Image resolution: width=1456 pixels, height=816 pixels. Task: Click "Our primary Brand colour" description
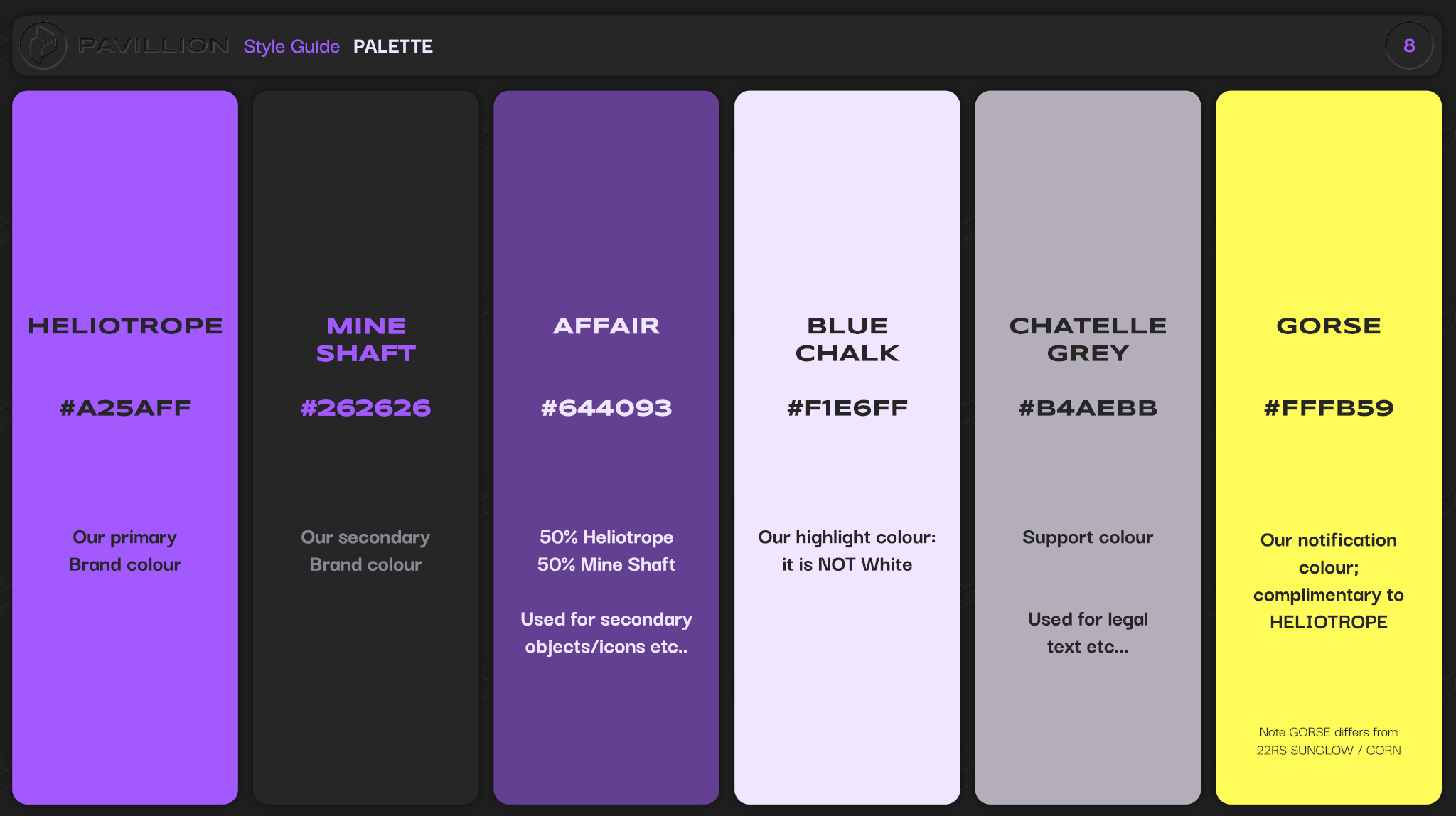(125, 551)
